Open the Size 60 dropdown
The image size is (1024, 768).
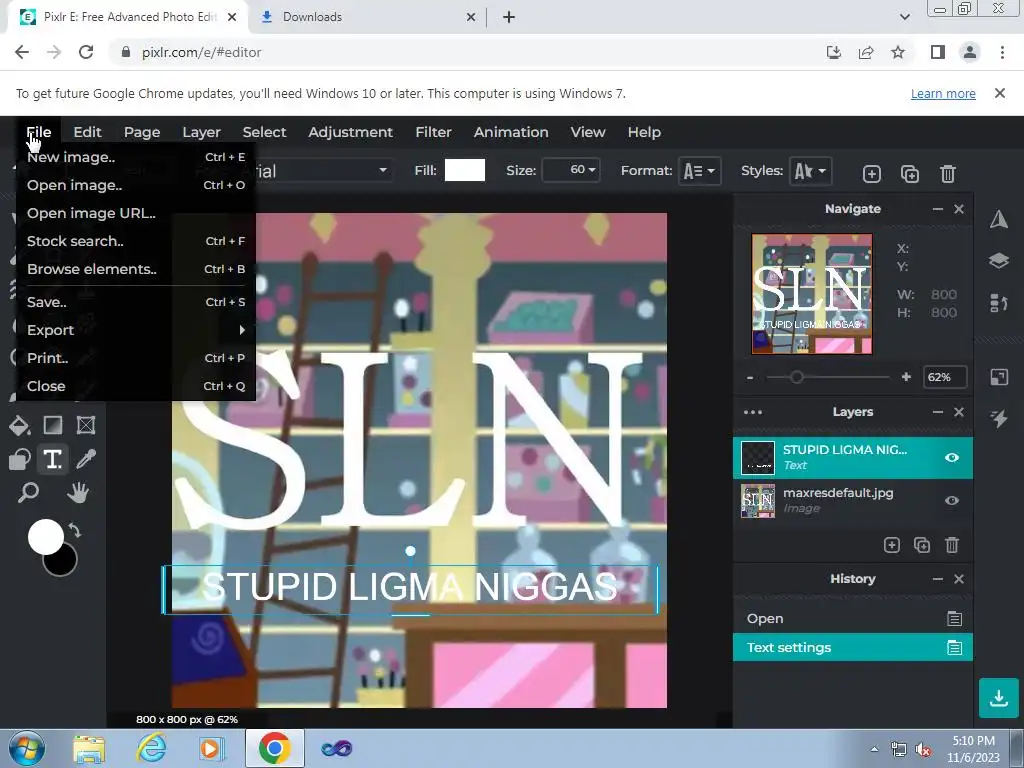[x=571, y=170]
